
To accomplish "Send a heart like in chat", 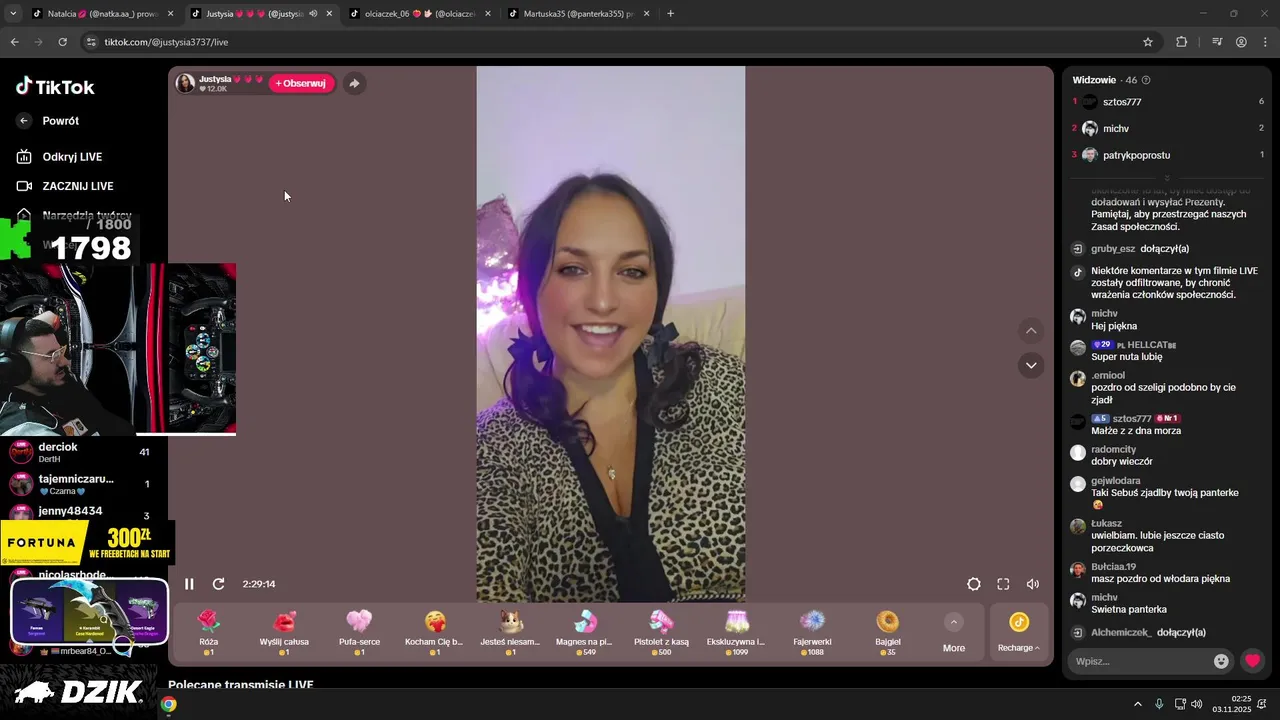I will [1252, 661].
